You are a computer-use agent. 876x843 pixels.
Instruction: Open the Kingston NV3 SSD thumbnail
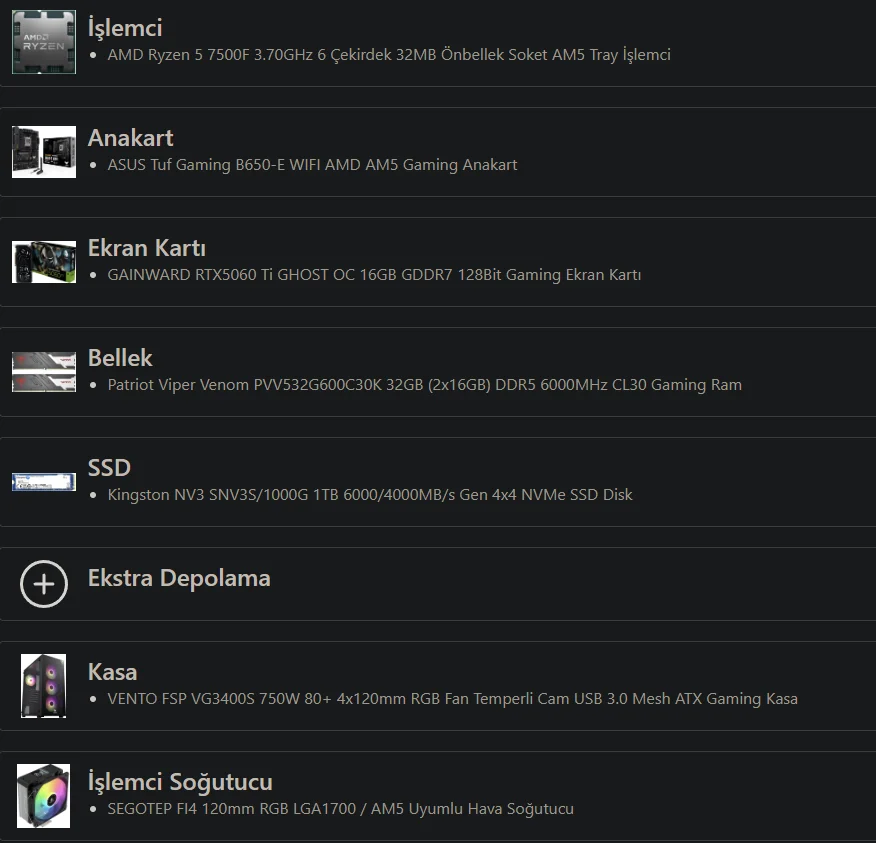coord(44,482)
